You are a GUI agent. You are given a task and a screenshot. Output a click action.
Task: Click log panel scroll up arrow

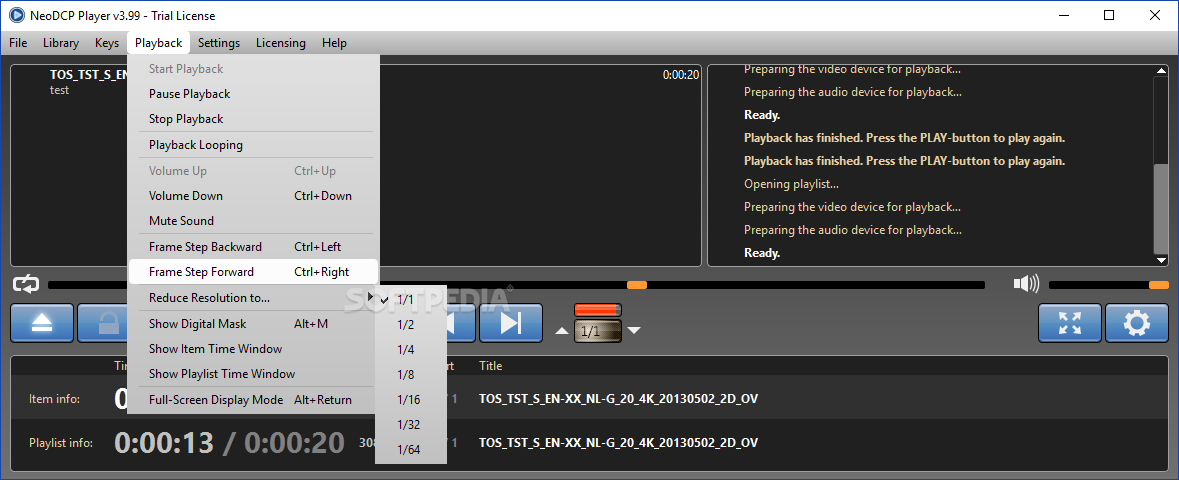(x=1161, y=70)
